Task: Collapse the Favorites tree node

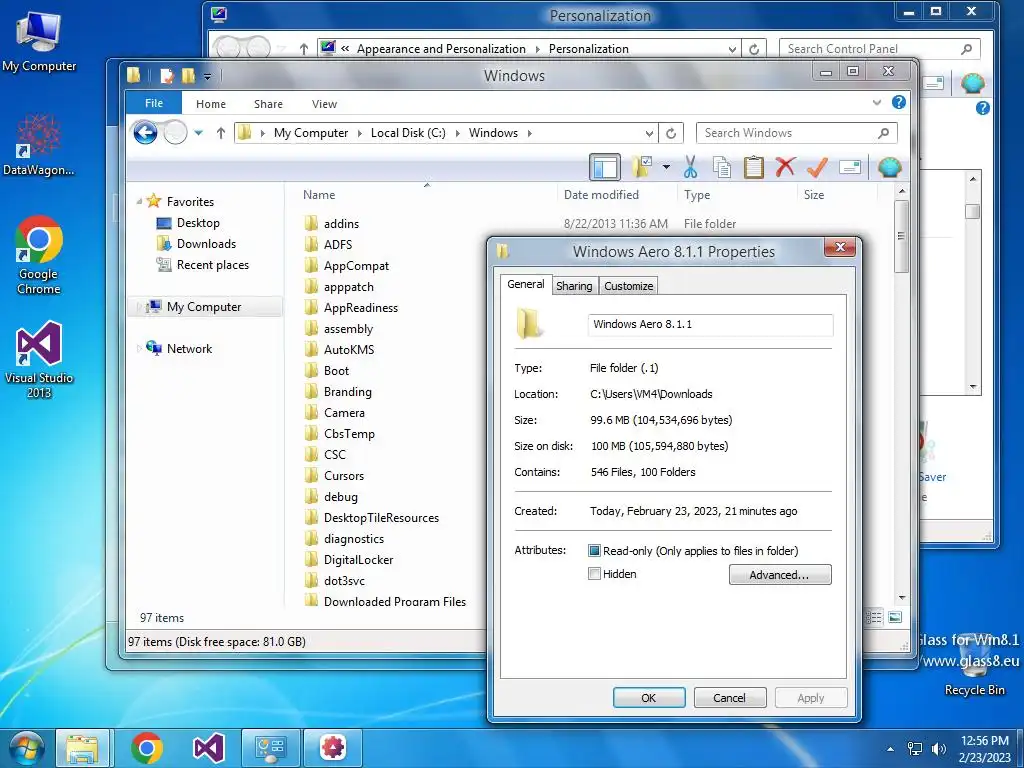Action: pos(139,201)
